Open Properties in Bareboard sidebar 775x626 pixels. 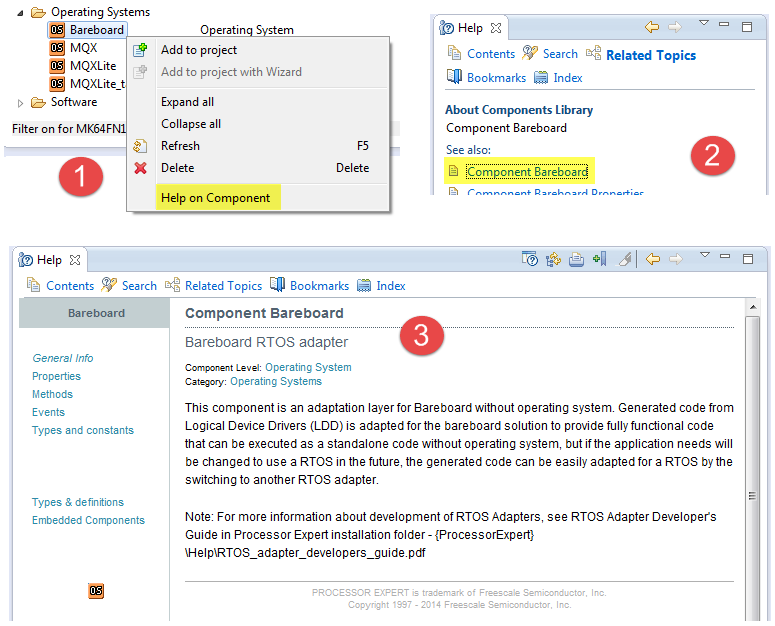(56, 376)
